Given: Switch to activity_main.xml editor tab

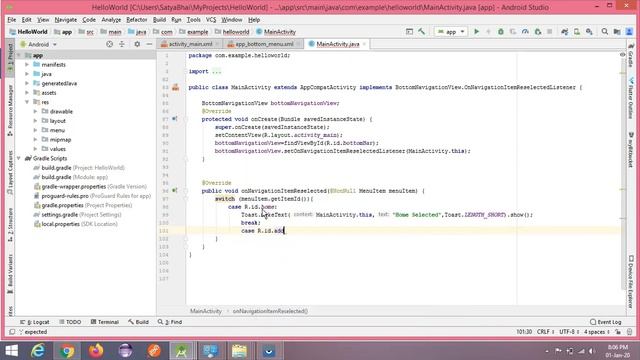Looking at the screenshot, I should (x=190, y=44).
